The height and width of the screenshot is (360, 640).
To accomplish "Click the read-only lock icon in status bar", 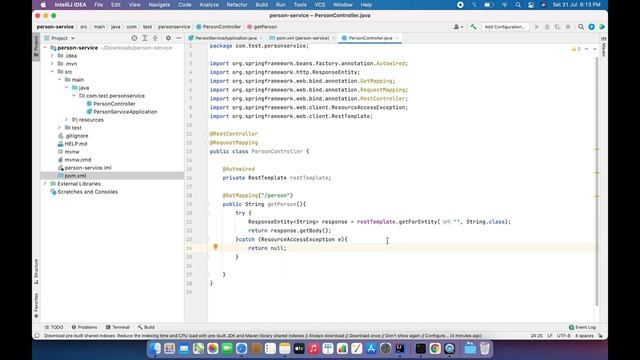I will coord(600,336).
